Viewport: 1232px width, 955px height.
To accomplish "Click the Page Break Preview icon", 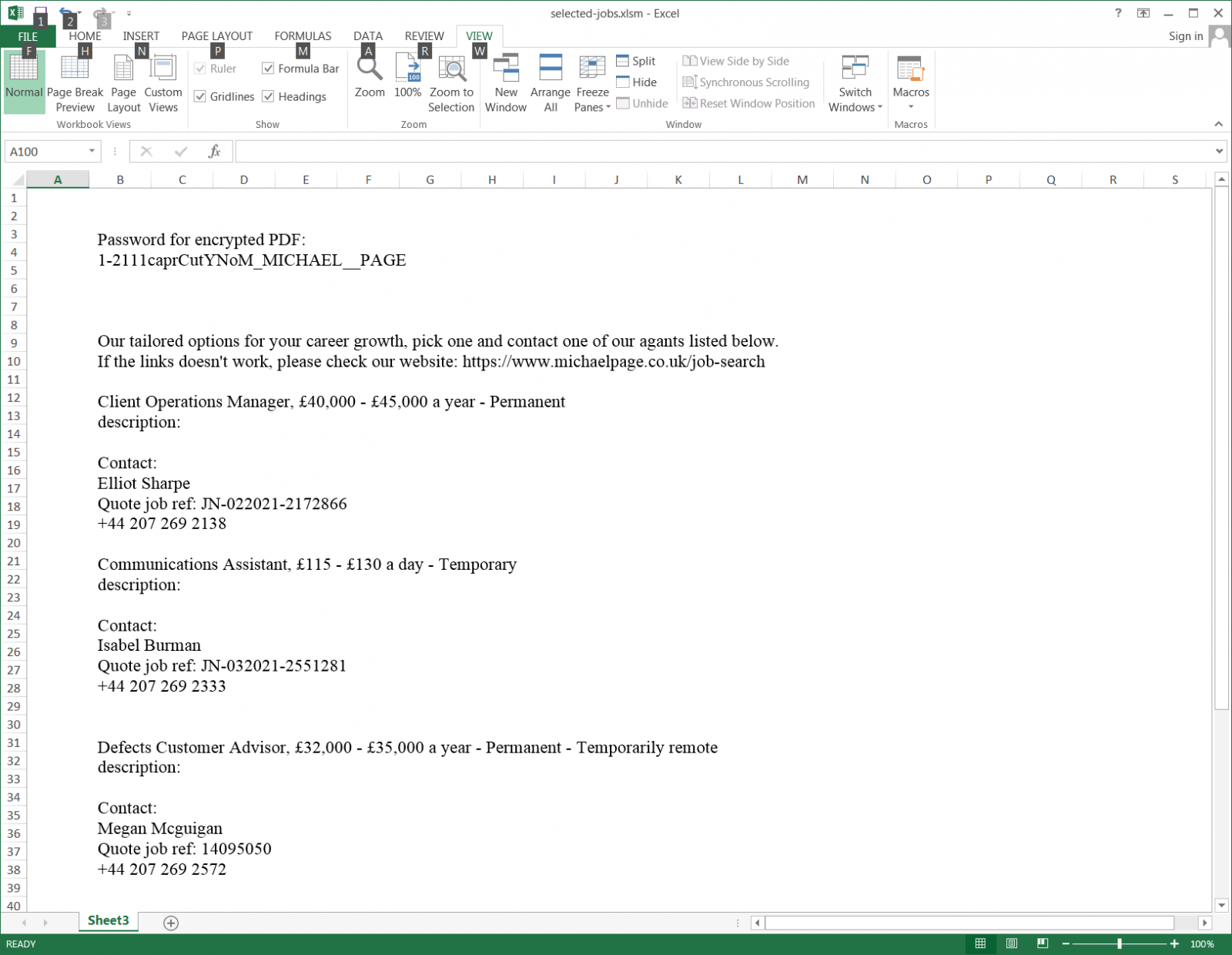I will [75, 69].
